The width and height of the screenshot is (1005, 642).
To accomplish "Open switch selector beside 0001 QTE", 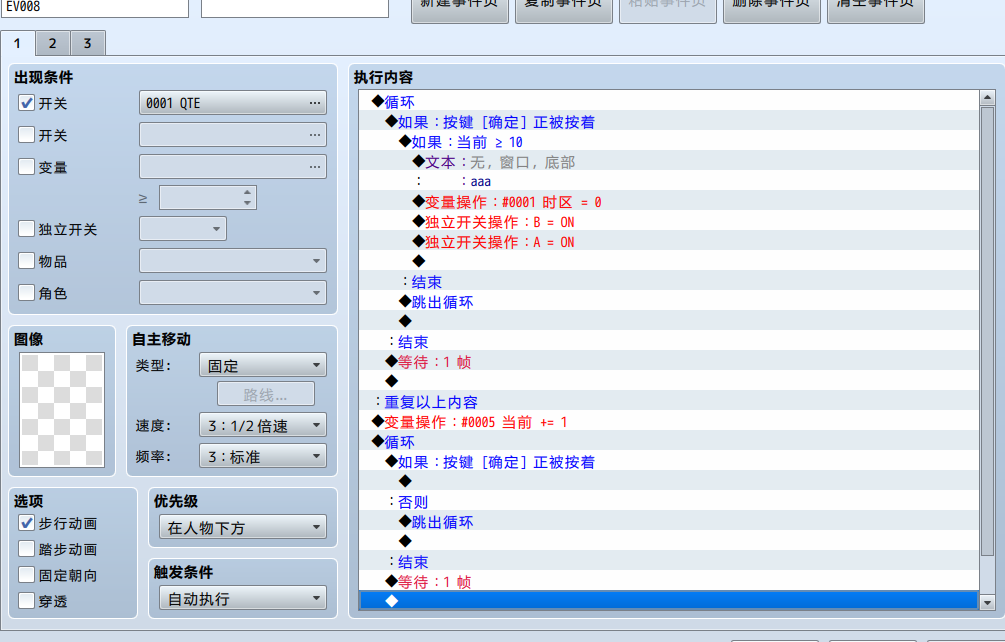I will 314,103.
